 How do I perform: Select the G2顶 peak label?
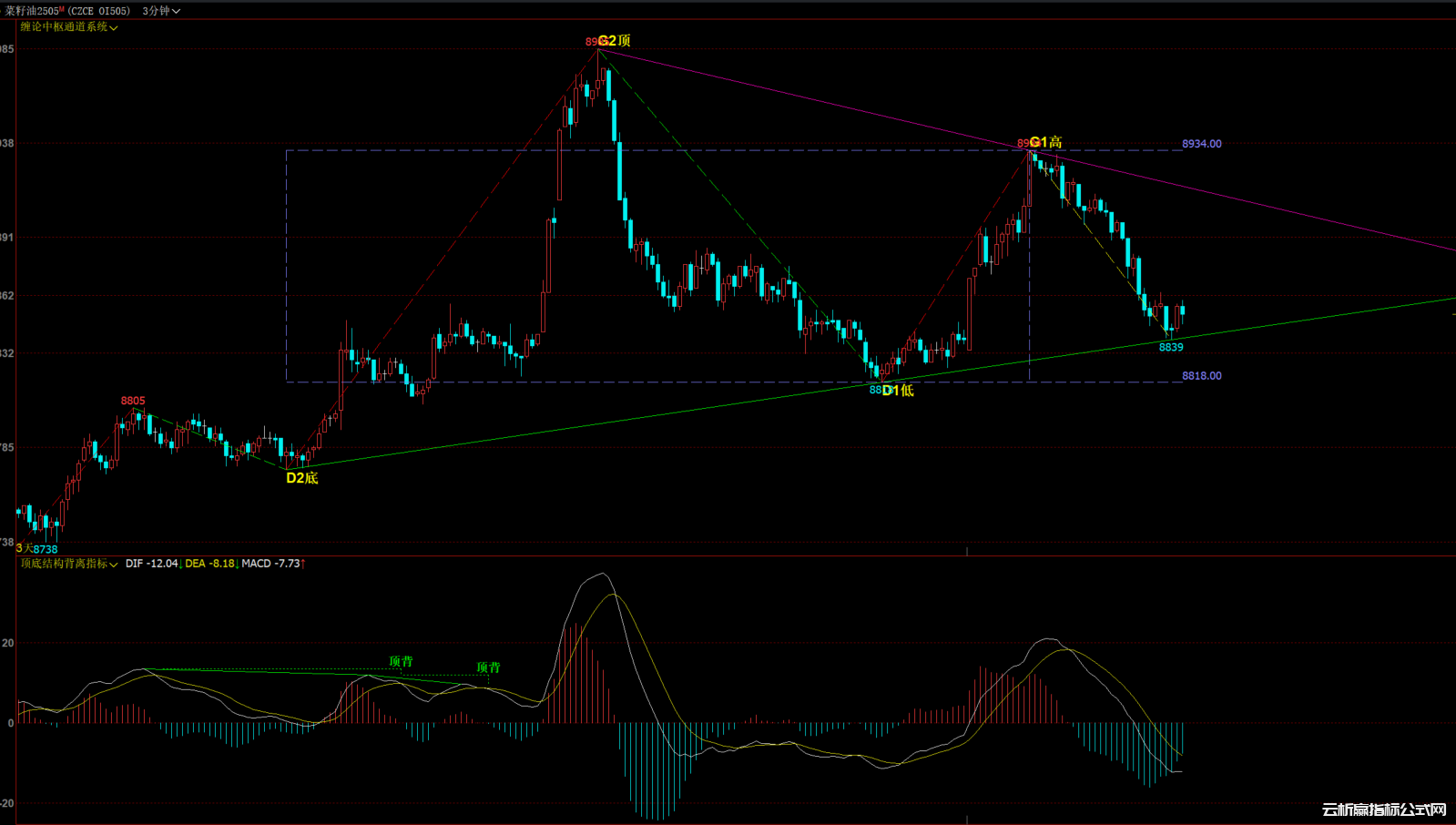pyautogui.click(x=615, y=41)
